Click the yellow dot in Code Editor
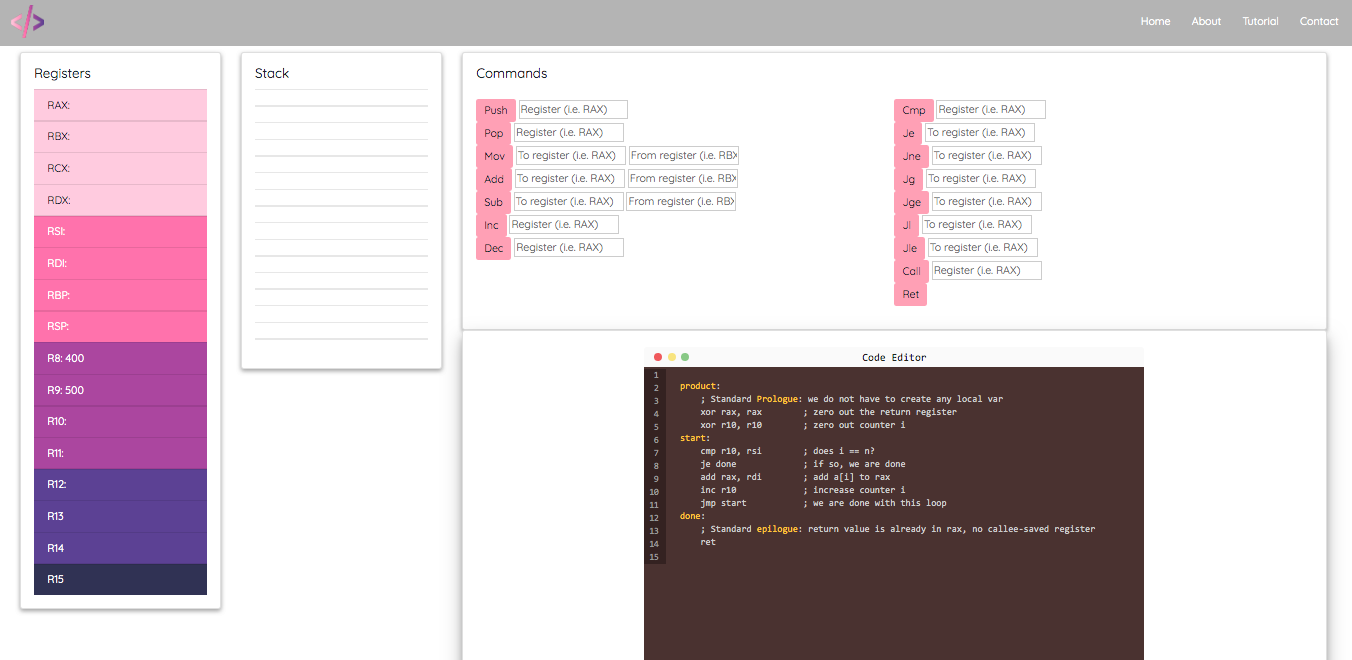The image size is (1352, 660). point(672,357)
